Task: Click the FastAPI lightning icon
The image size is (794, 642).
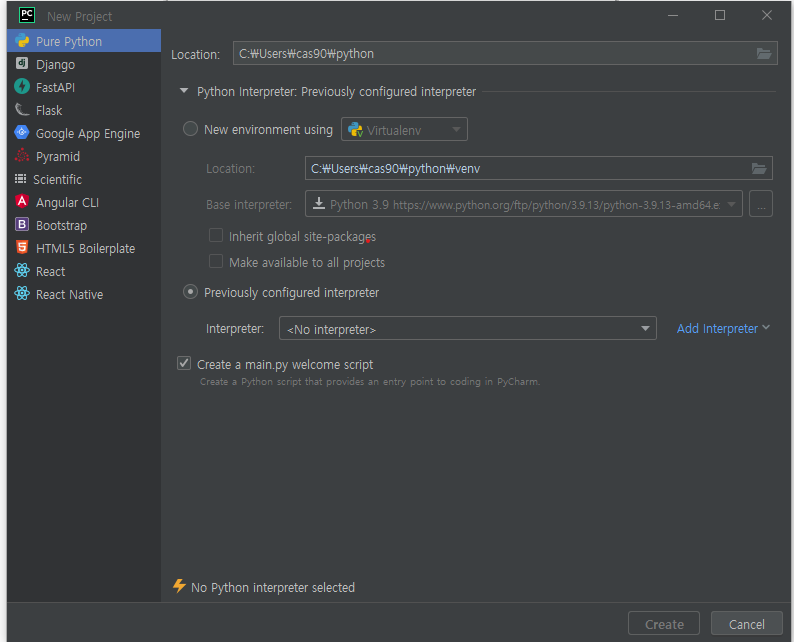Action: point(22,87)
